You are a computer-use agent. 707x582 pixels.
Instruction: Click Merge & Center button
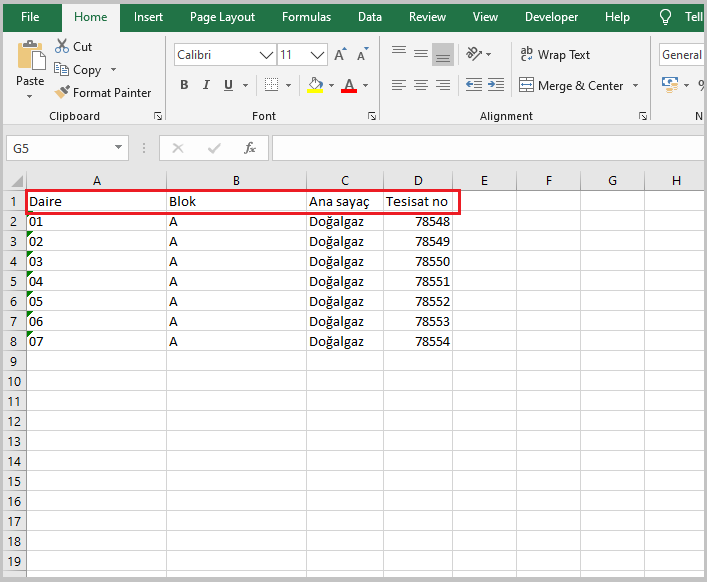click(571, 85)
